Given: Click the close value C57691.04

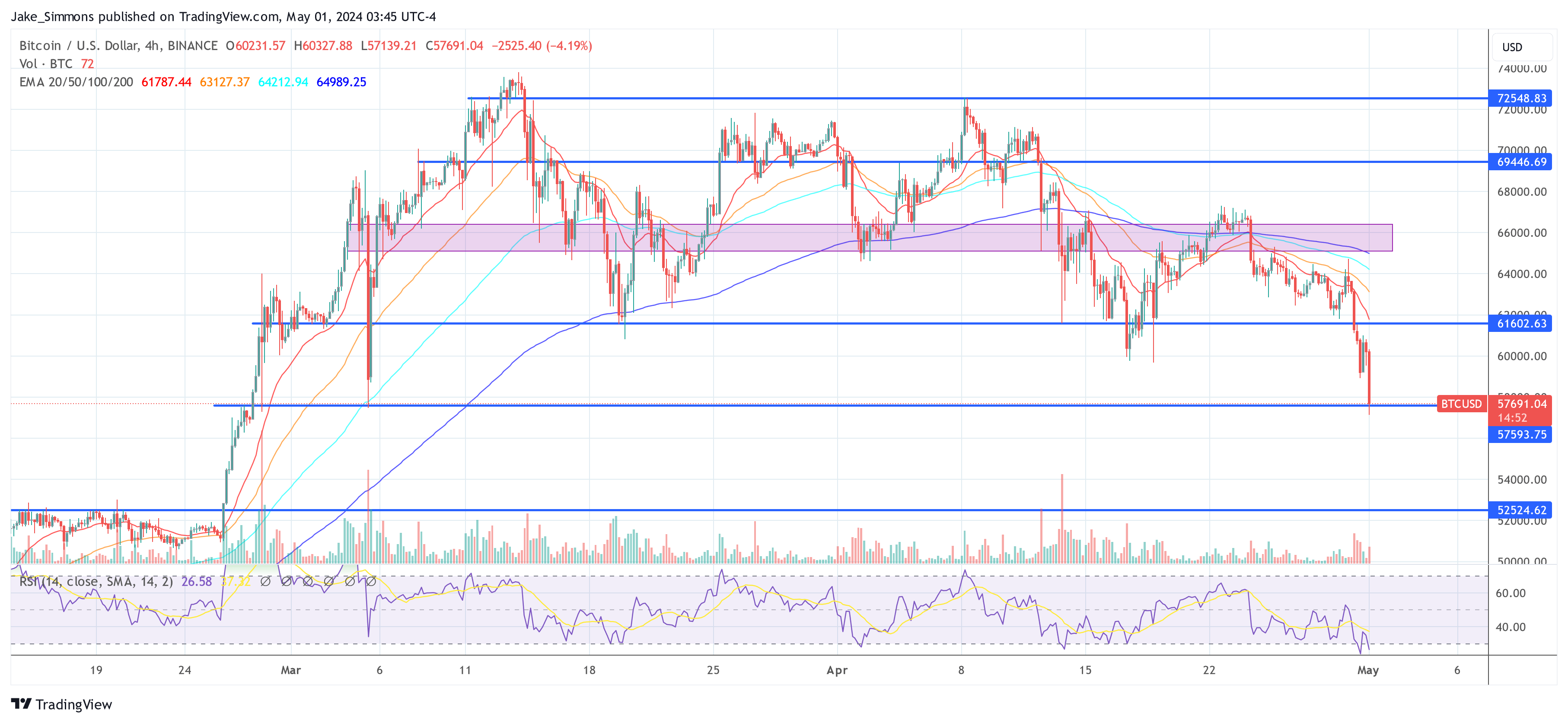Looking at the screenshot, I should coord(454,46).
